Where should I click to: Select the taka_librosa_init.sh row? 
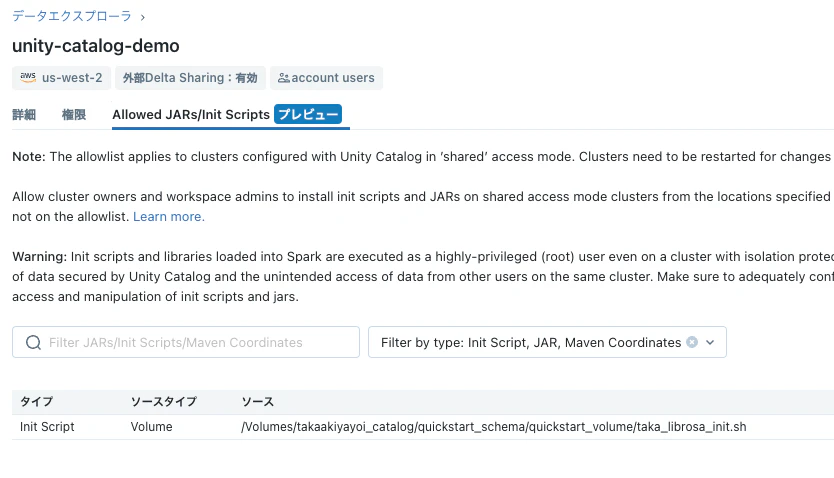tap(423, 426)
